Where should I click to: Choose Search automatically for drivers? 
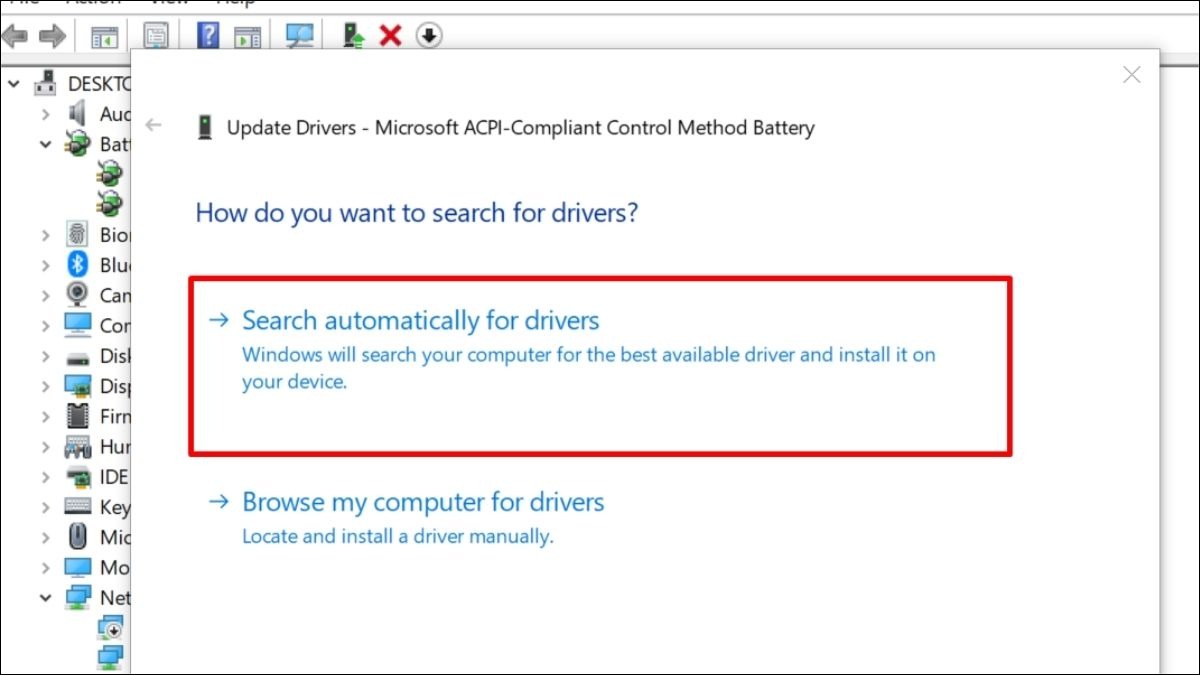[600, 366]
